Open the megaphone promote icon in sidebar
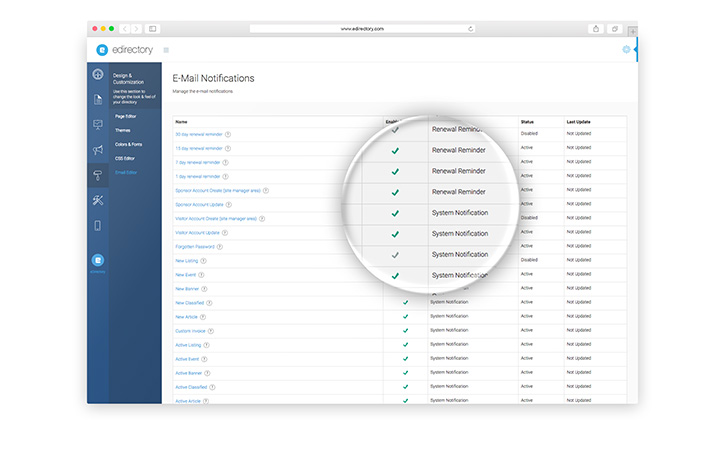This screenshot has height=451, width=721. coord(97,150)
